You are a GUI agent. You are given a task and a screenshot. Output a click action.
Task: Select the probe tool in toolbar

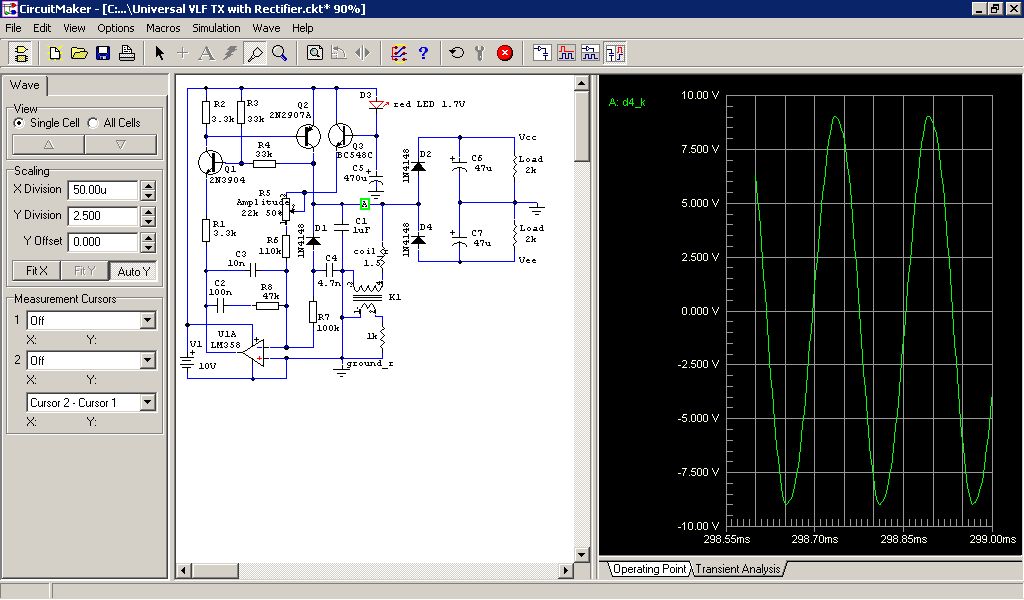[x=256, y=53]
